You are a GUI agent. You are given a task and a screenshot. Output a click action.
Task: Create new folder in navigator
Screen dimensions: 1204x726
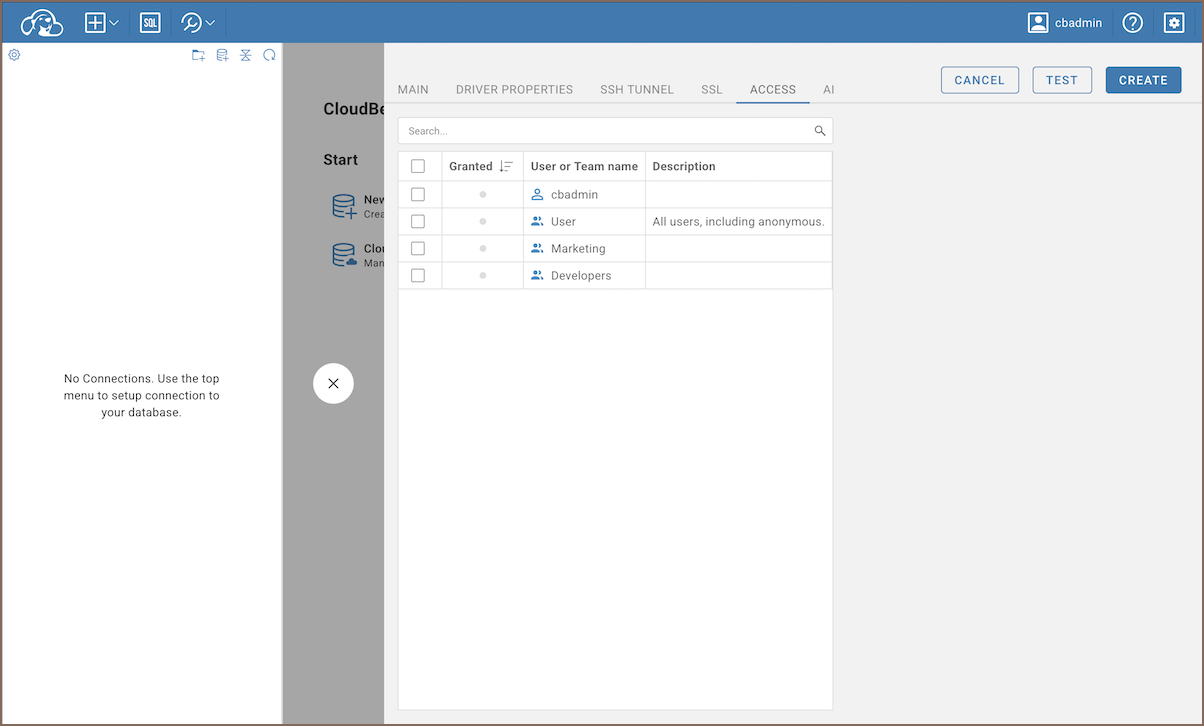coord(198,55)
